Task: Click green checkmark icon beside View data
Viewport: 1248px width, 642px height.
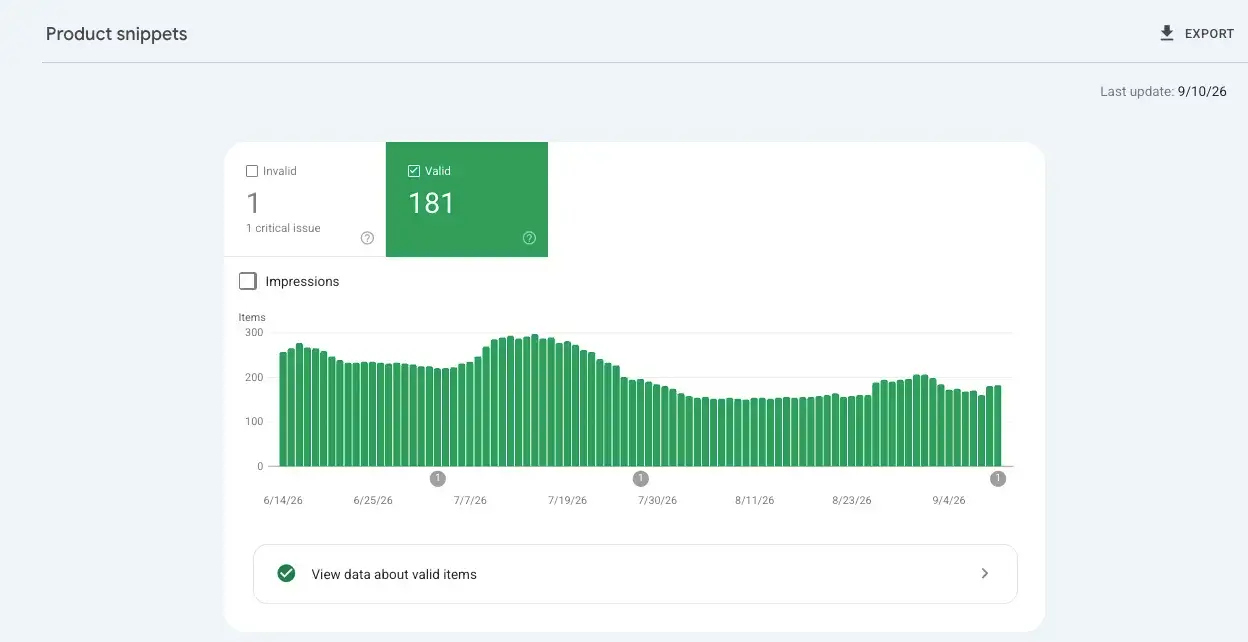Action: coord(286,574)
